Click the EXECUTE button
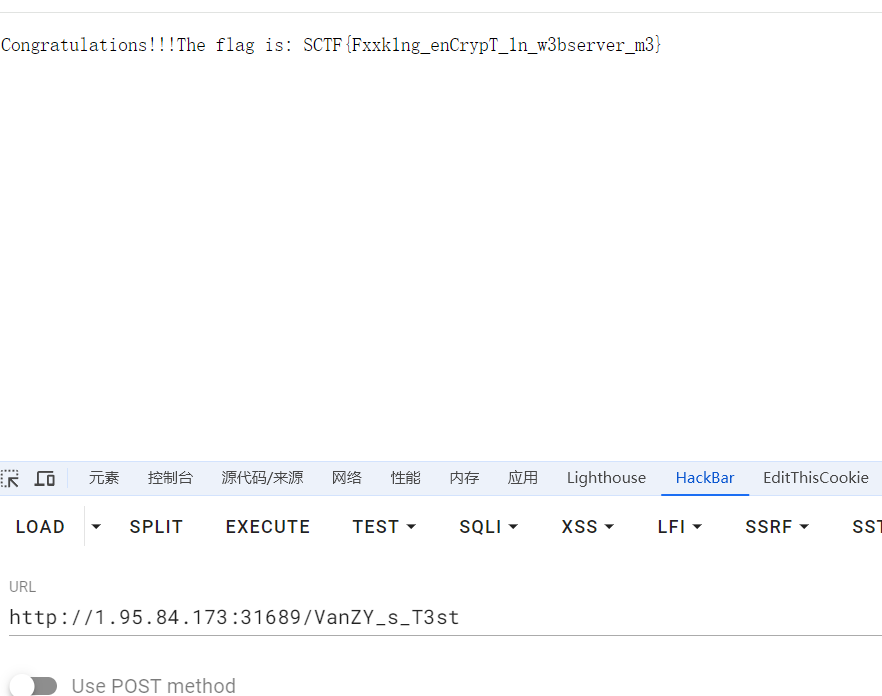Image resolution: width=882 pixels, height=696 pixels. [x=268, y=526]
